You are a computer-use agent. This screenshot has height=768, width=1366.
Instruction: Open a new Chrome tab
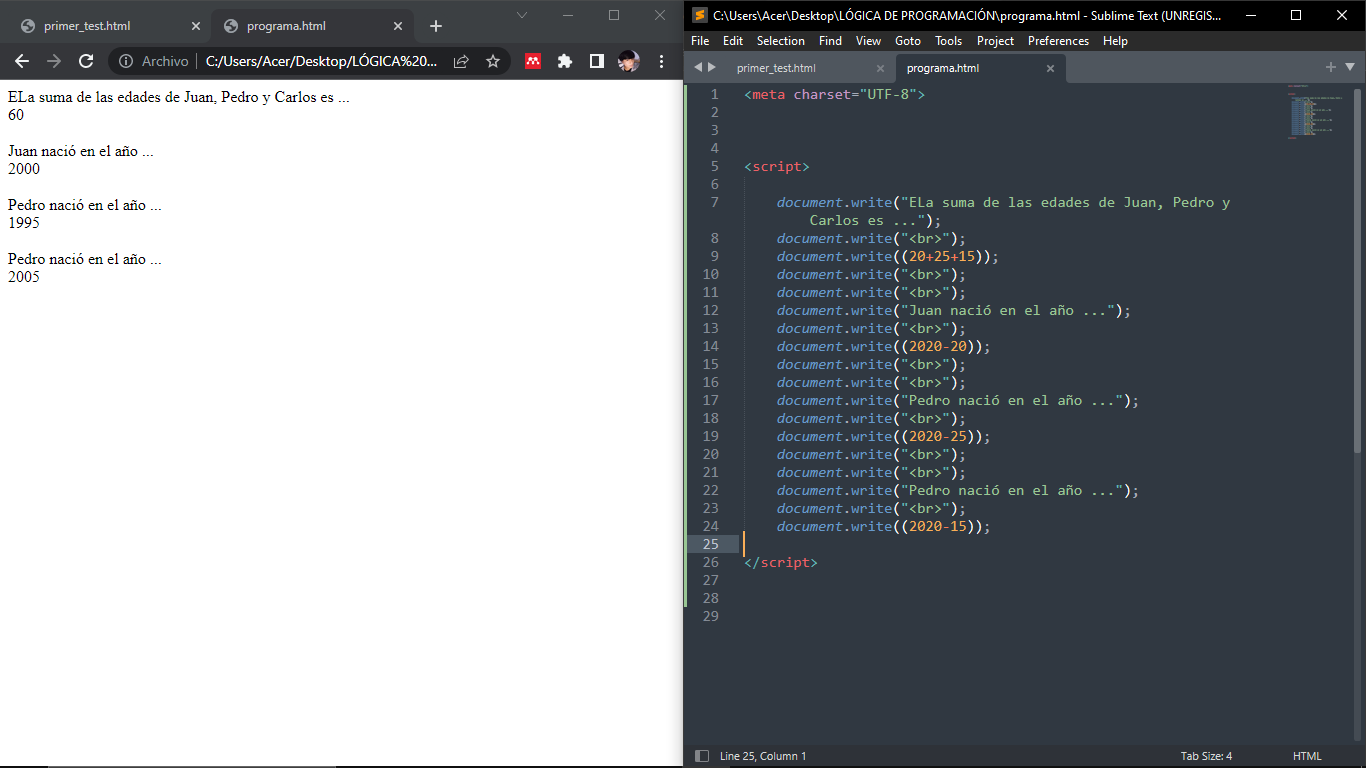pos(435,26)
